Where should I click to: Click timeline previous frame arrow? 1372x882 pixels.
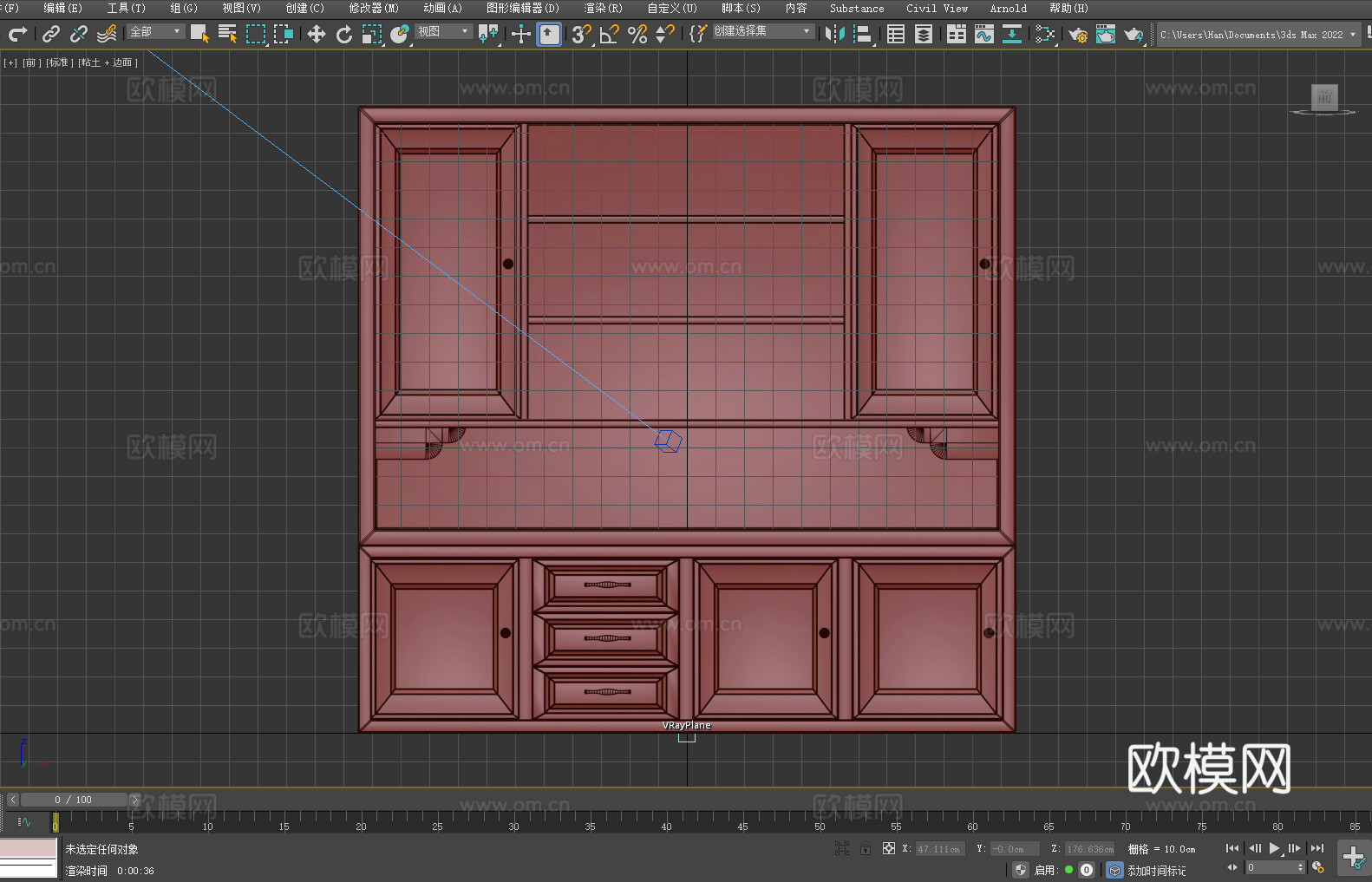pyautogui.click(x=12, y=800)
